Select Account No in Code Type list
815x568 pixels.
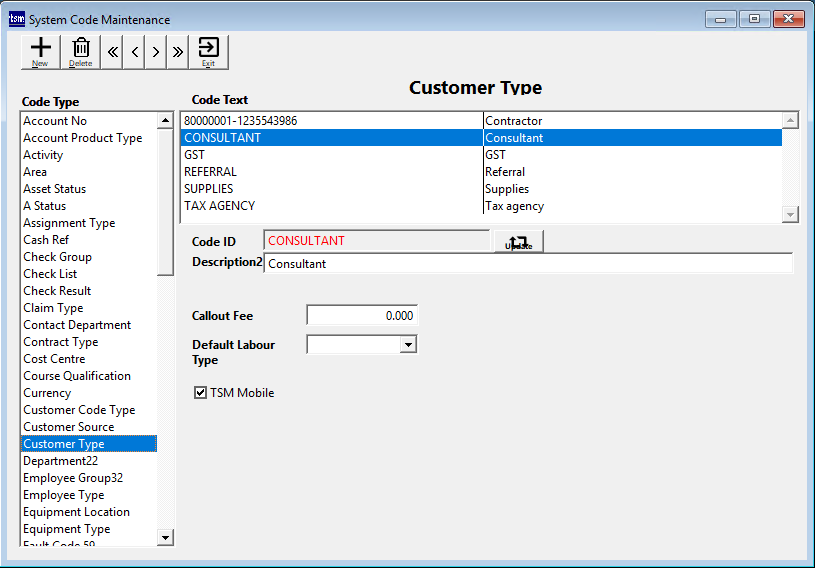[x=89, y=121]
